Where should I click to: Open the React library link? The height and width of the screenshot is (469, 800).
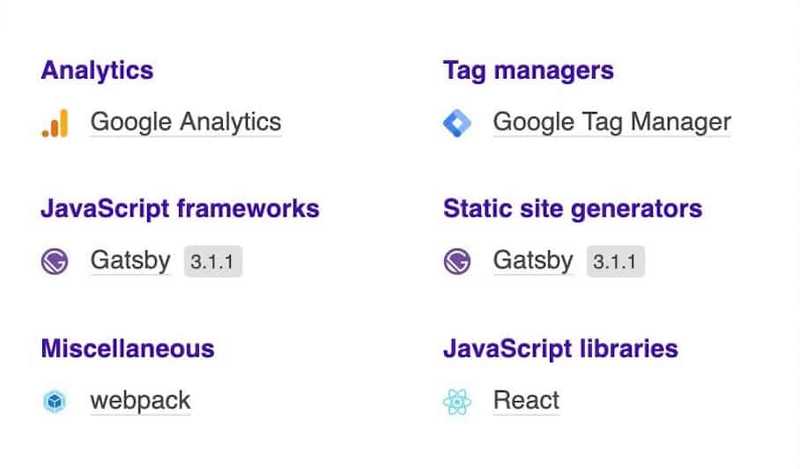click(x=526, y=401)
